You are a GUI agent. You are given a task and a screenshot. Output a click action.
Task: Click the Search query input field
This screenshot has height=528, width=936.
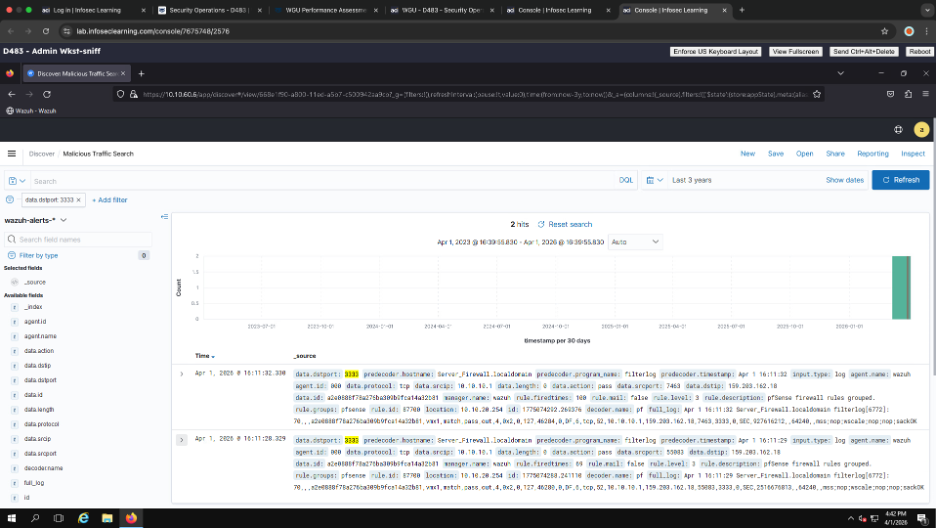322,181
